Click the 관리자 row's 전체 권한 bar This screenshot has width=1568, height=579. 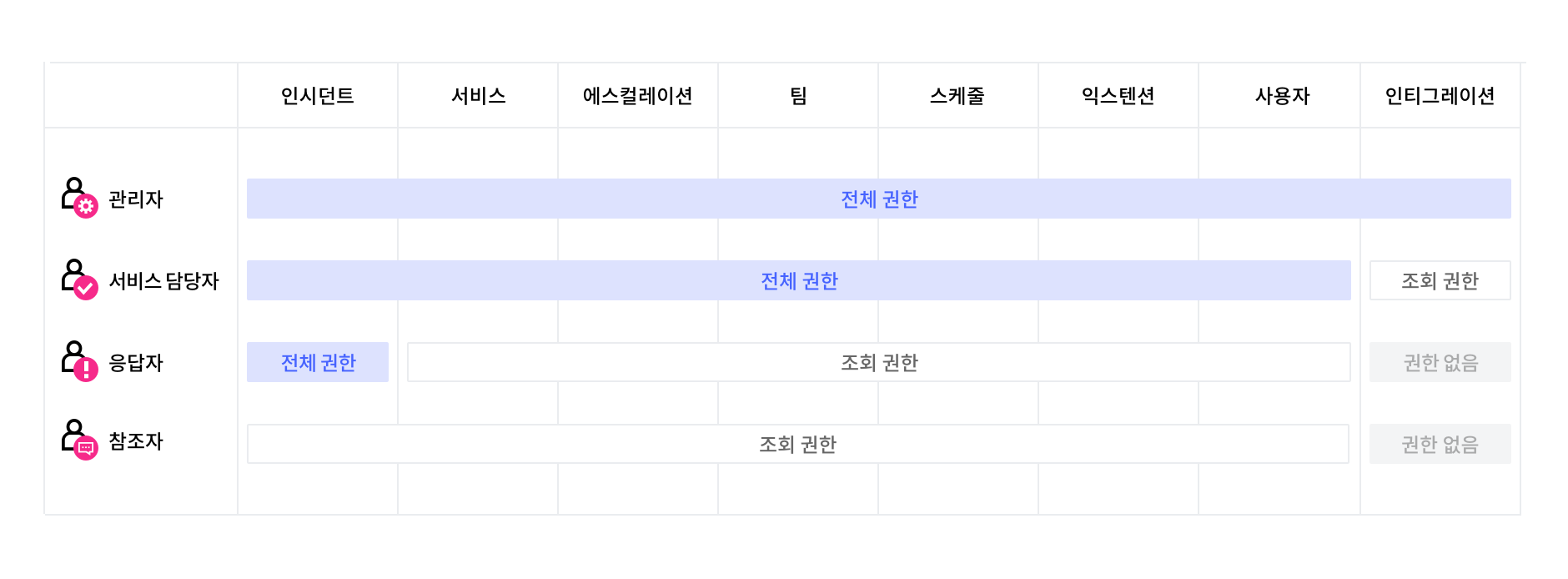878,199
